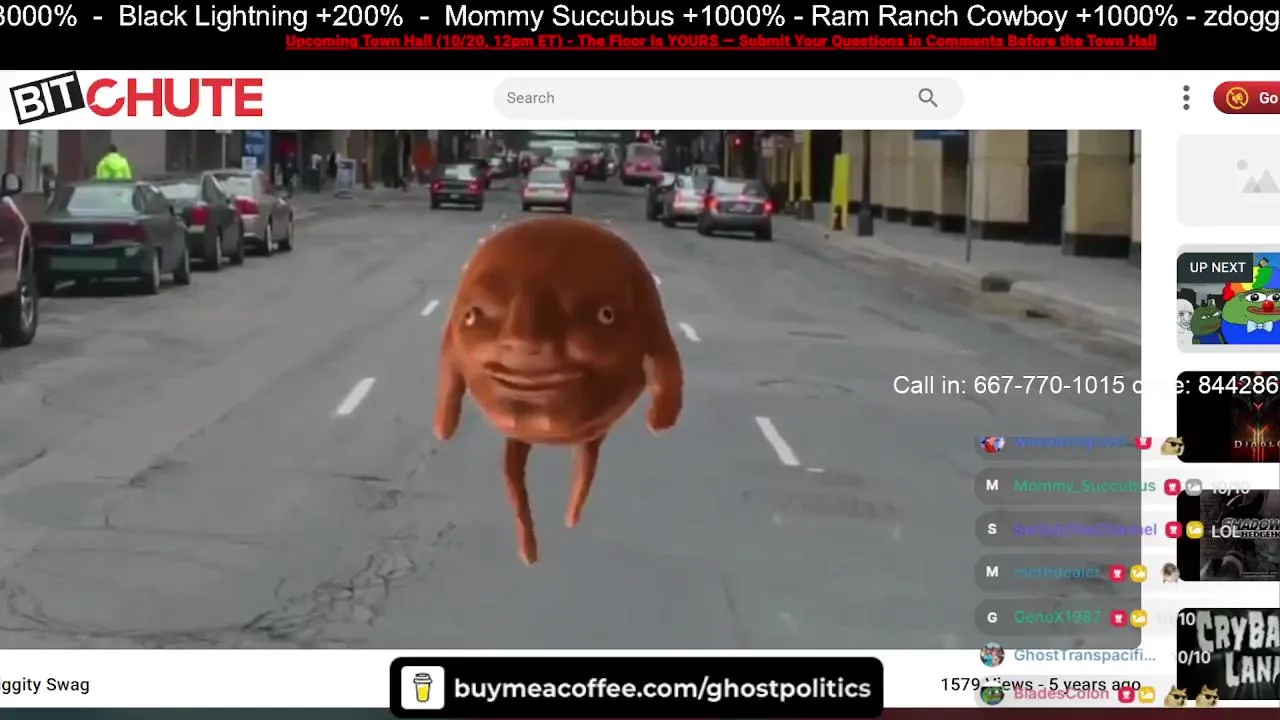This screenshot has width=1280, height=720.
Task: Open the BitChute home logo
Action: (136, 99)
